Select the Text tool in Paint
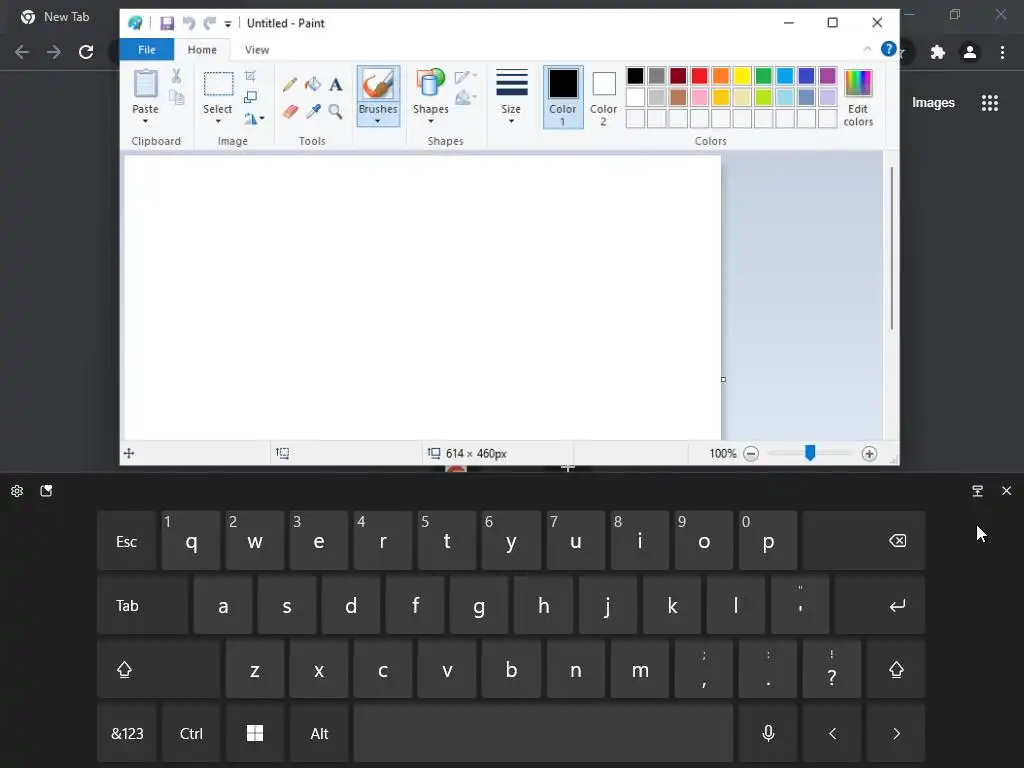Screen dimensions: 1024x768 tap(336, 84)
